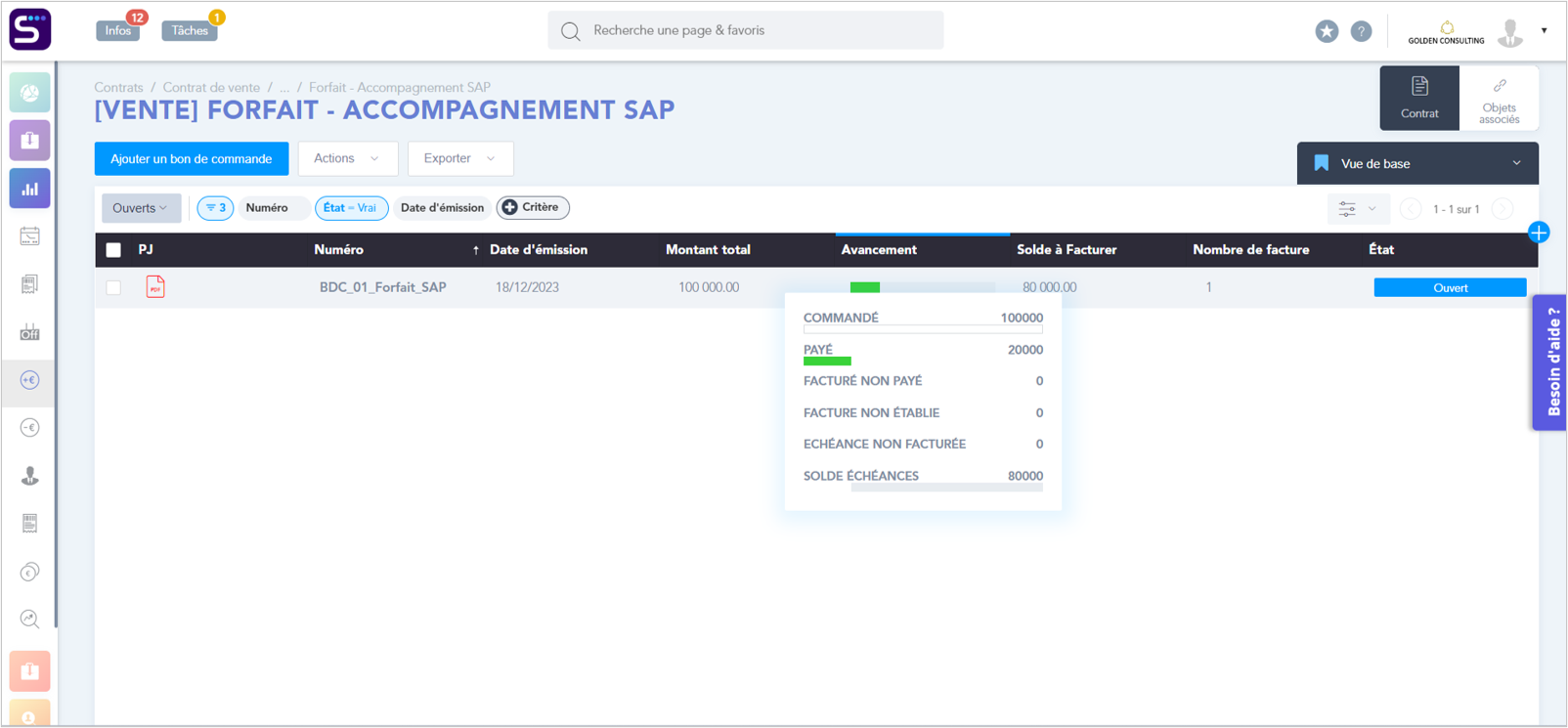Open the blue bar chart sidebar module
Image resolution: width=1568 pixels, height=728 pixels.
[x=30, y=189]
